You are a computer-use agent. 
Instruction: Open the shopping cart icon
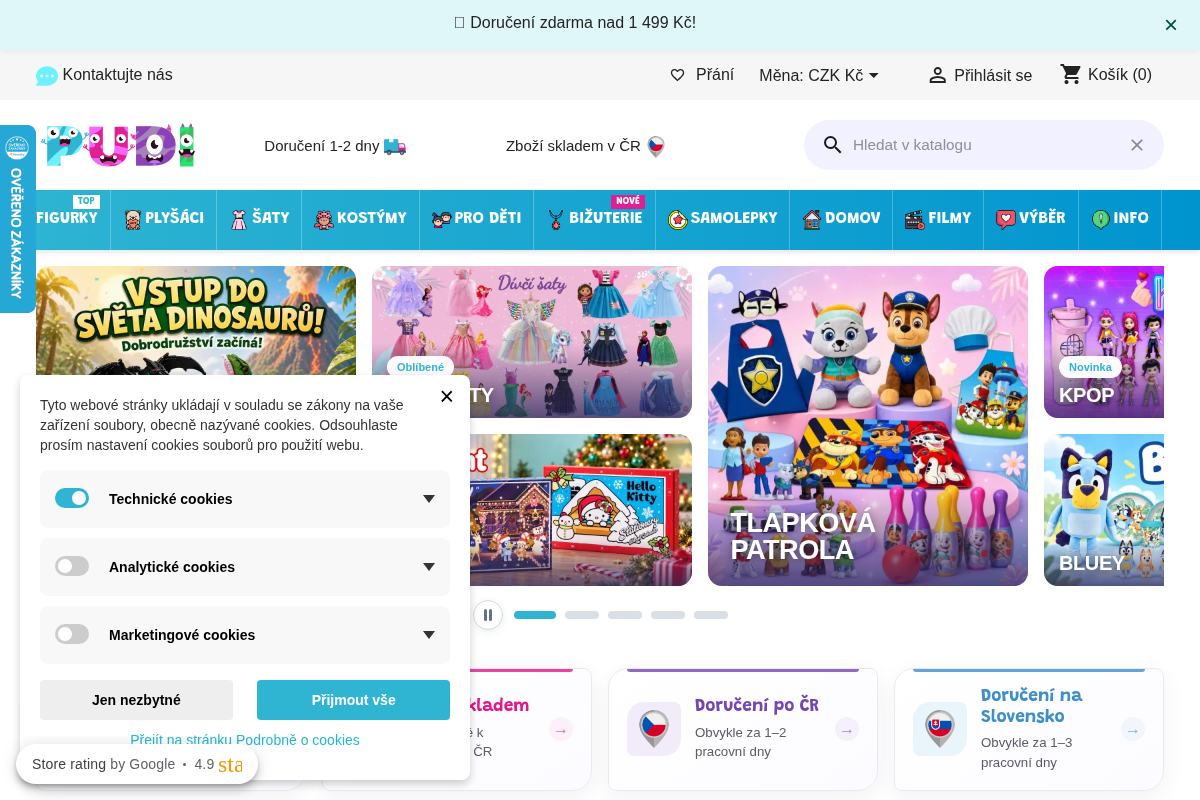point(1071,74)
